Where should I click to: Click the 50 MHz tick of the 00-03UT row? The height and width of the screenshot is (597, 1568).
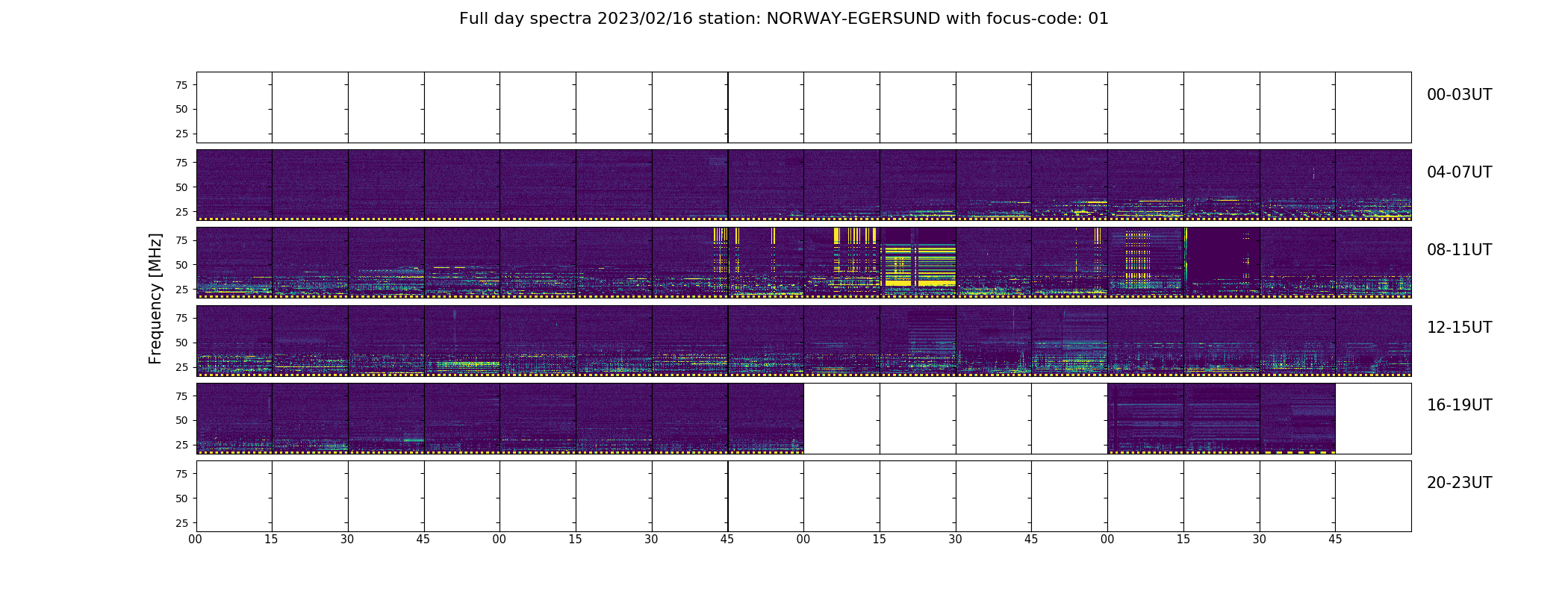(181, 109)
